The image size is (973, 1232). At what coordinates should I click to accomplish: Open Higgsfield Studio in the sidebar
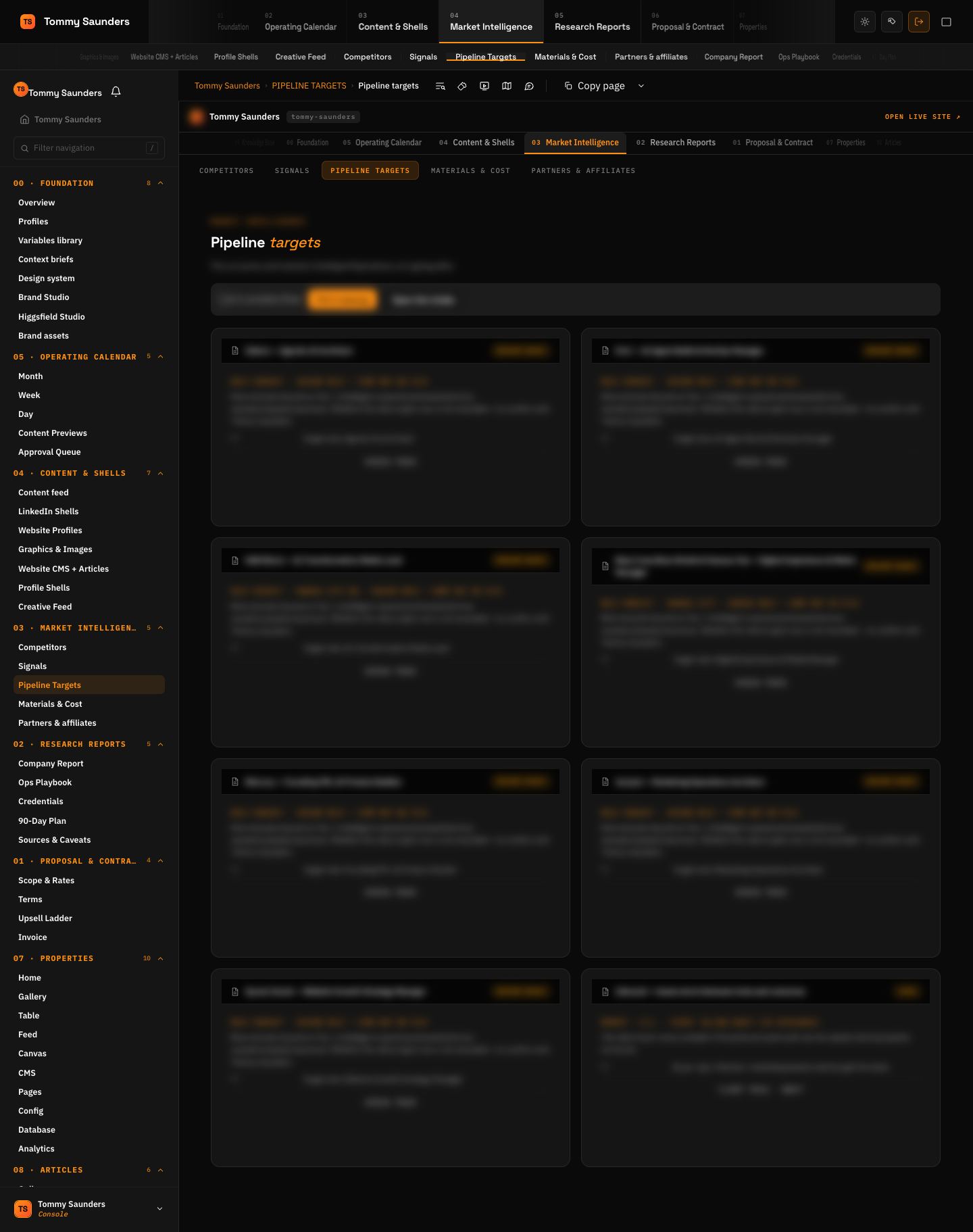pos(51,316)
